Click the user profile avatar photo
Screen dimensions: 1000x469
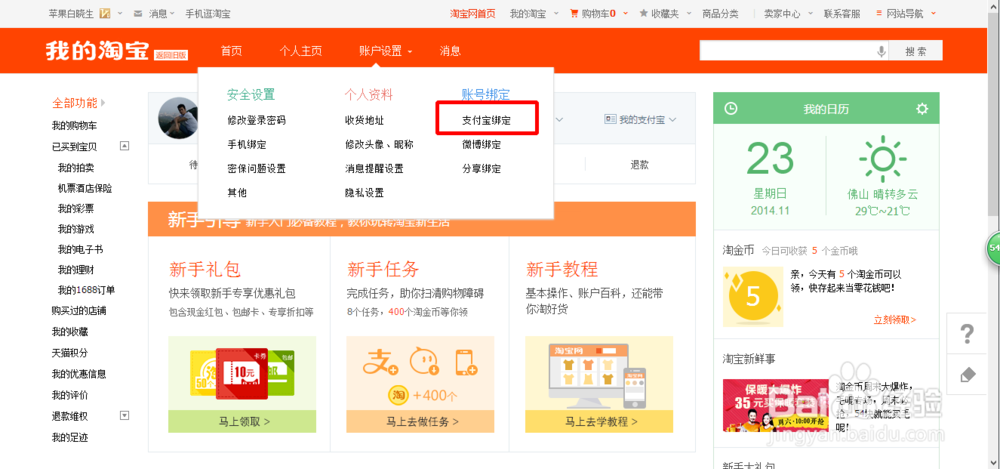[x=178, y=118]
